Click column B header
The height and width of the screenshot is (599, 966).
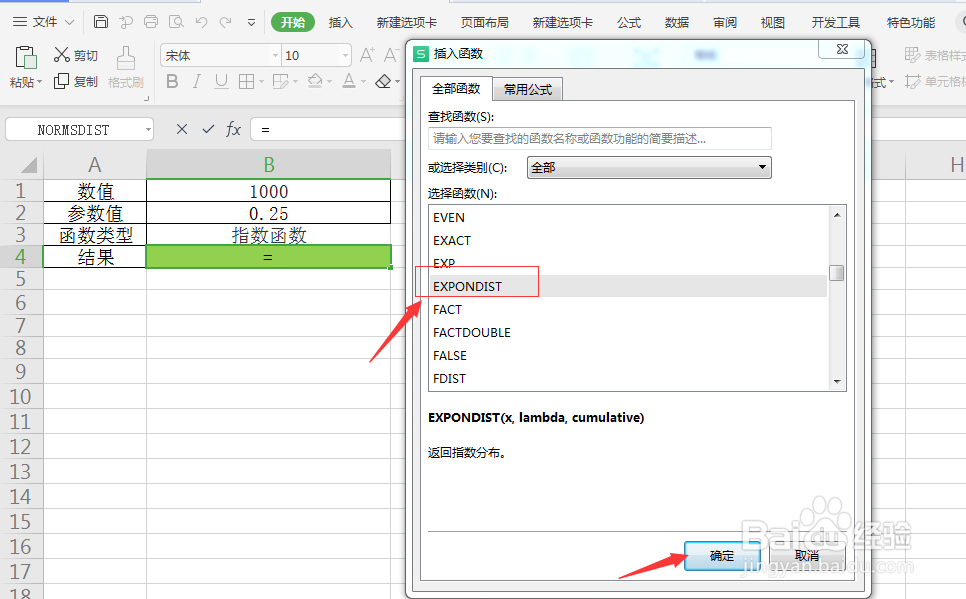coord(269,165)
